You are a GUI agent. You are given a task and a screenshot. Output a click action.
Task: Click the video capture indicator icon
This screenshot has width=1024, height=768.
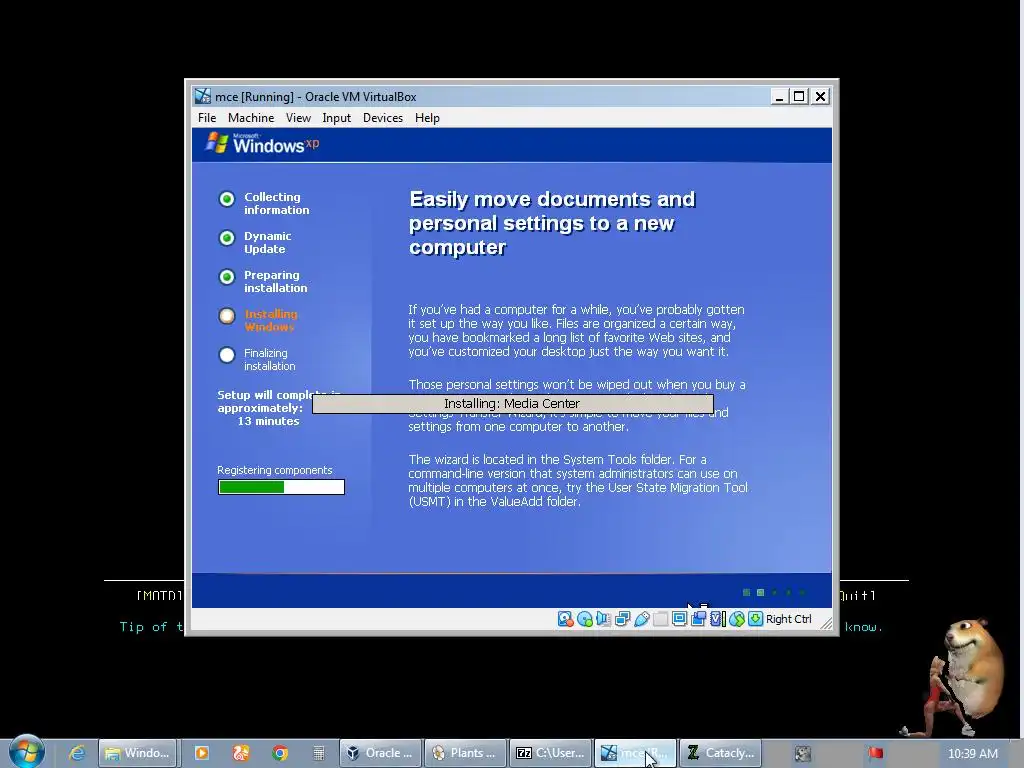point(698,619)
